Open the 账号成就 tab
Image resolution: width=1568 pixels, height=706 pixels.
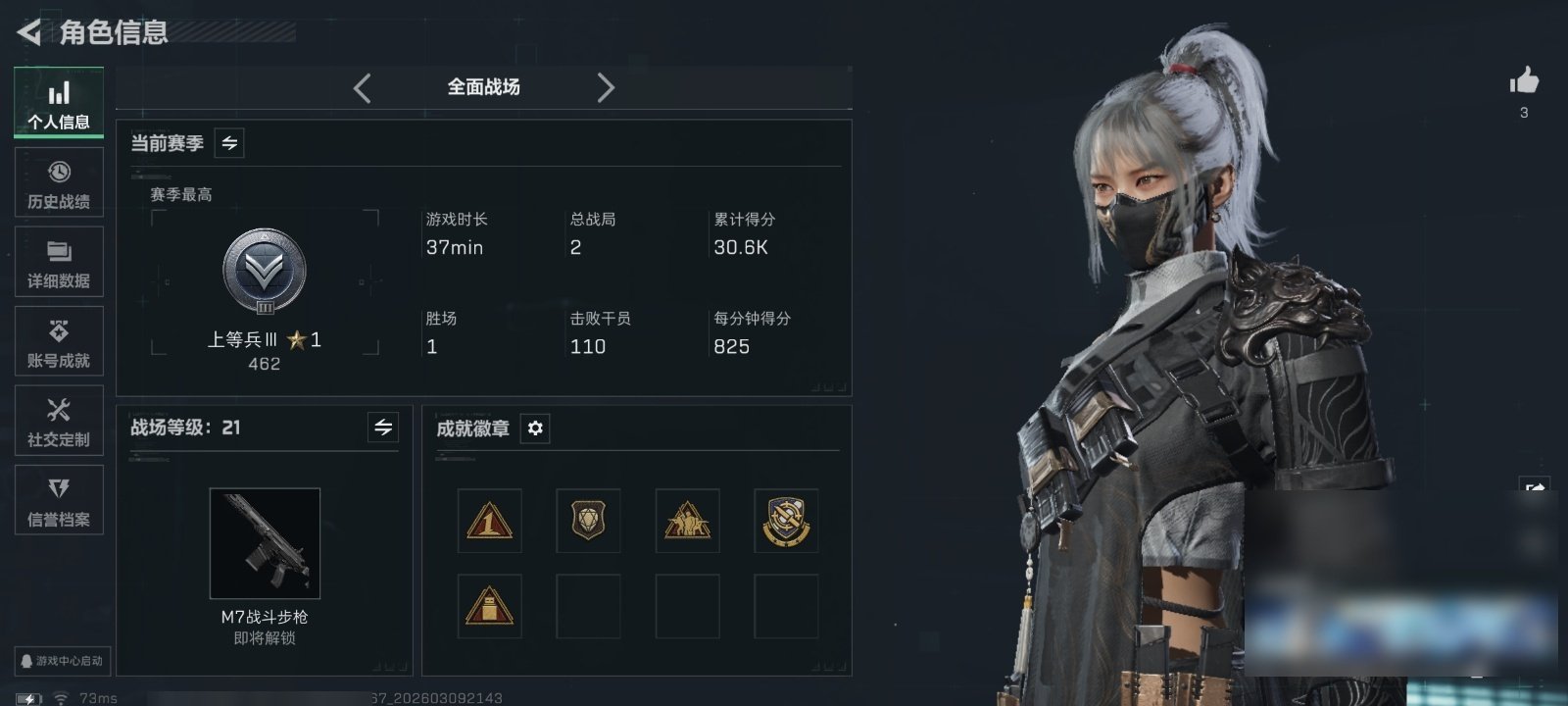(x=59, y=341)
